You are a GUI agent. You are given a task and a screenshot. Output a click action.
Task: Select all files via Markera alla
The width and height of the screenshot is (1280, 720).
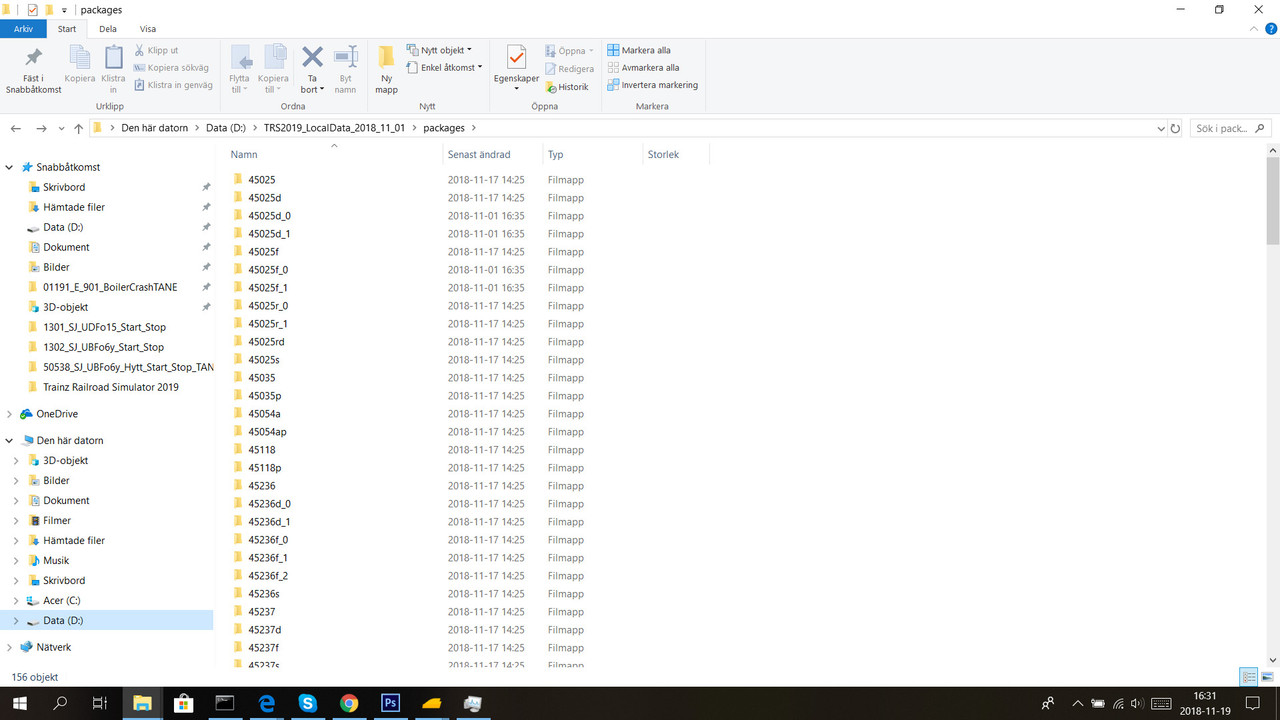point(639,49)
